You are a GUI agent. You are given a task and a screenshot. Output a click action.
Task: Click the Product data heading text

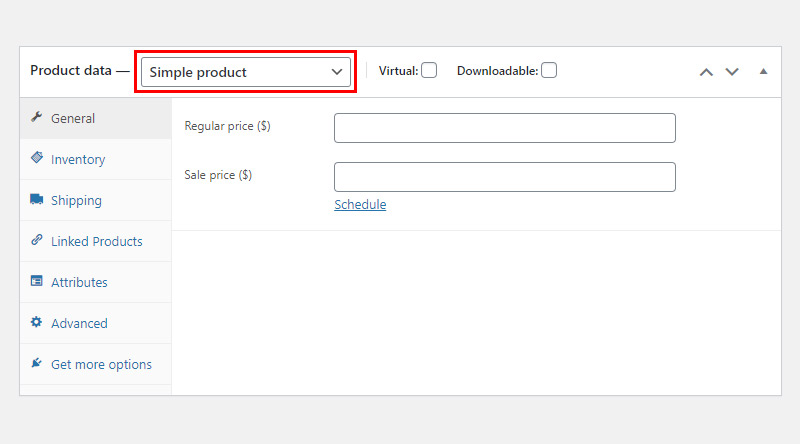click(71, 70)
